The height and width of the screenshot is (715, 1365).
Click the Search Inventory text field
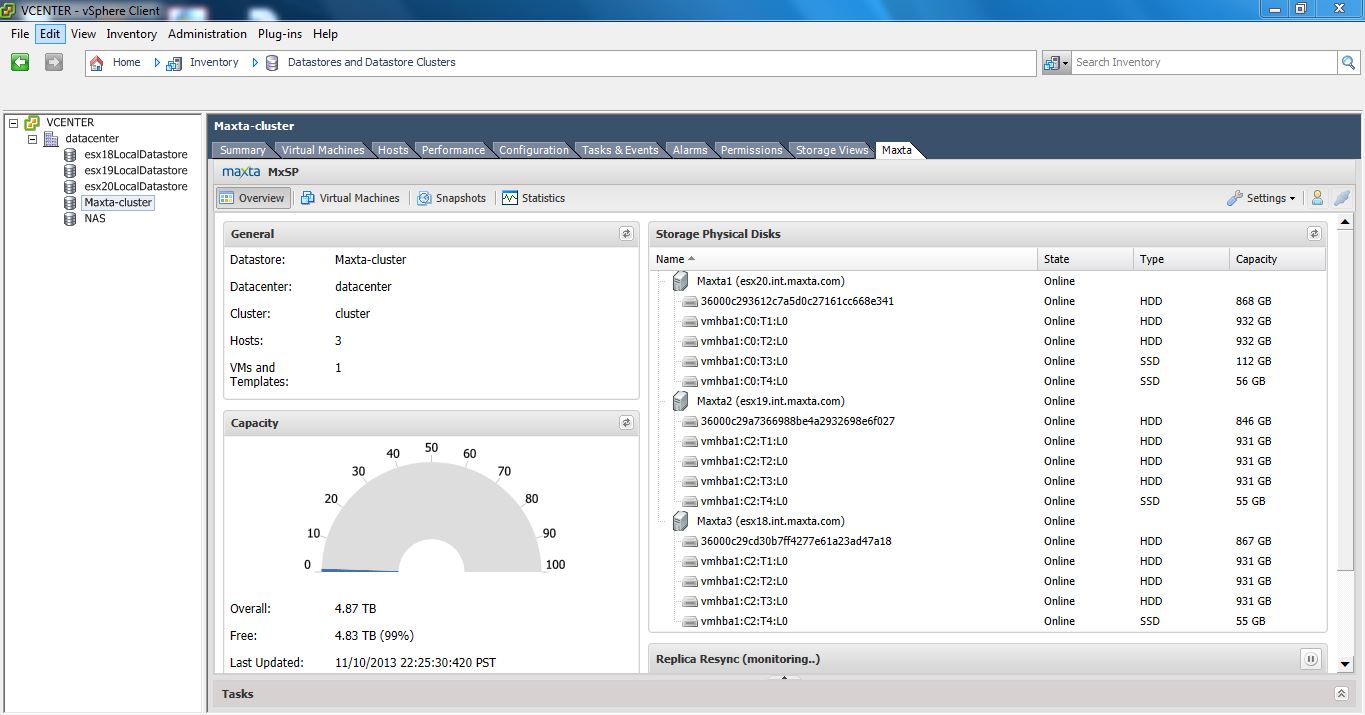(1200, 62)
